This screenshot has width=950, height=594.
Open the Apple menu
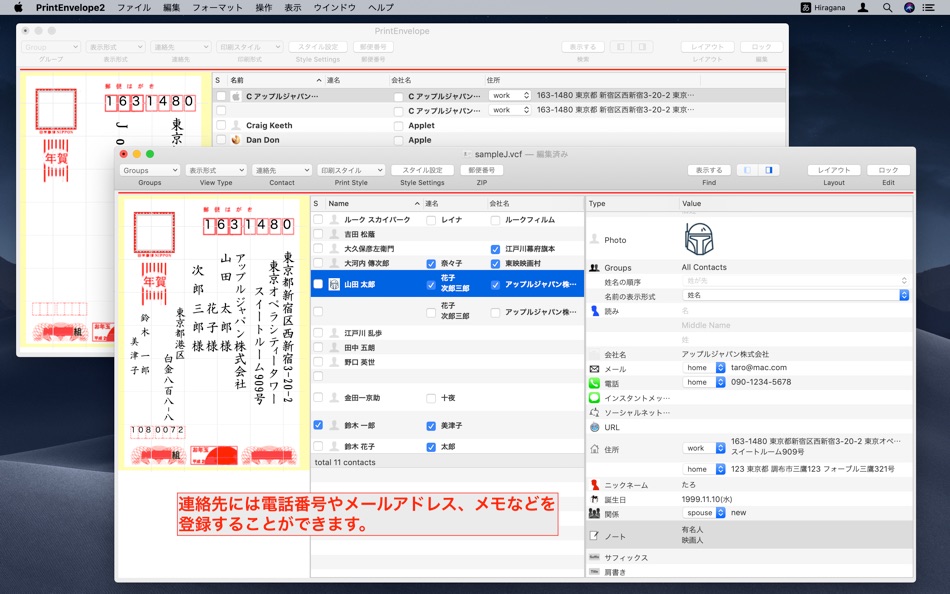[x=18, y=7]
